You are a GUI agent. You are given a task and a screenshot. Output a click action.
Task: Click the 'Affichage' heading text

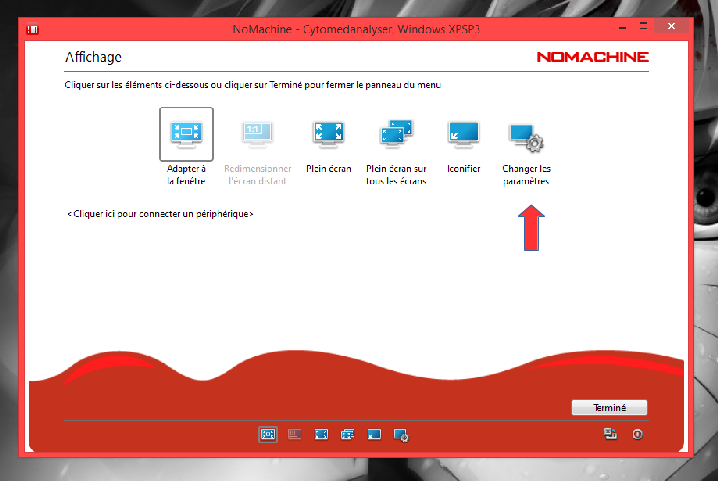click(x=93, y=57)
